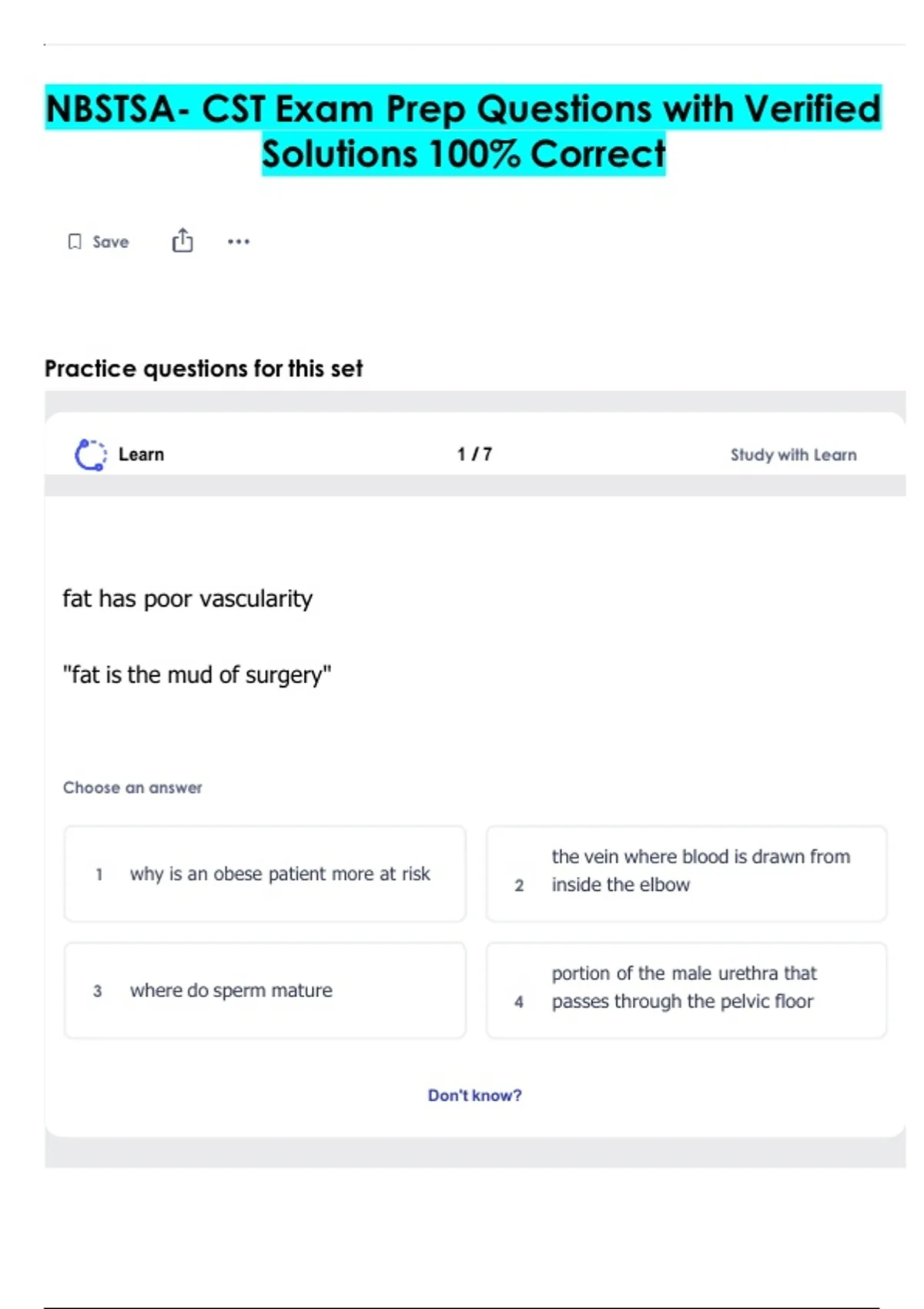The width and height of the screenshot is (924, 1309).
Task: Open the "Study with Learn" link
Action: 793,455
